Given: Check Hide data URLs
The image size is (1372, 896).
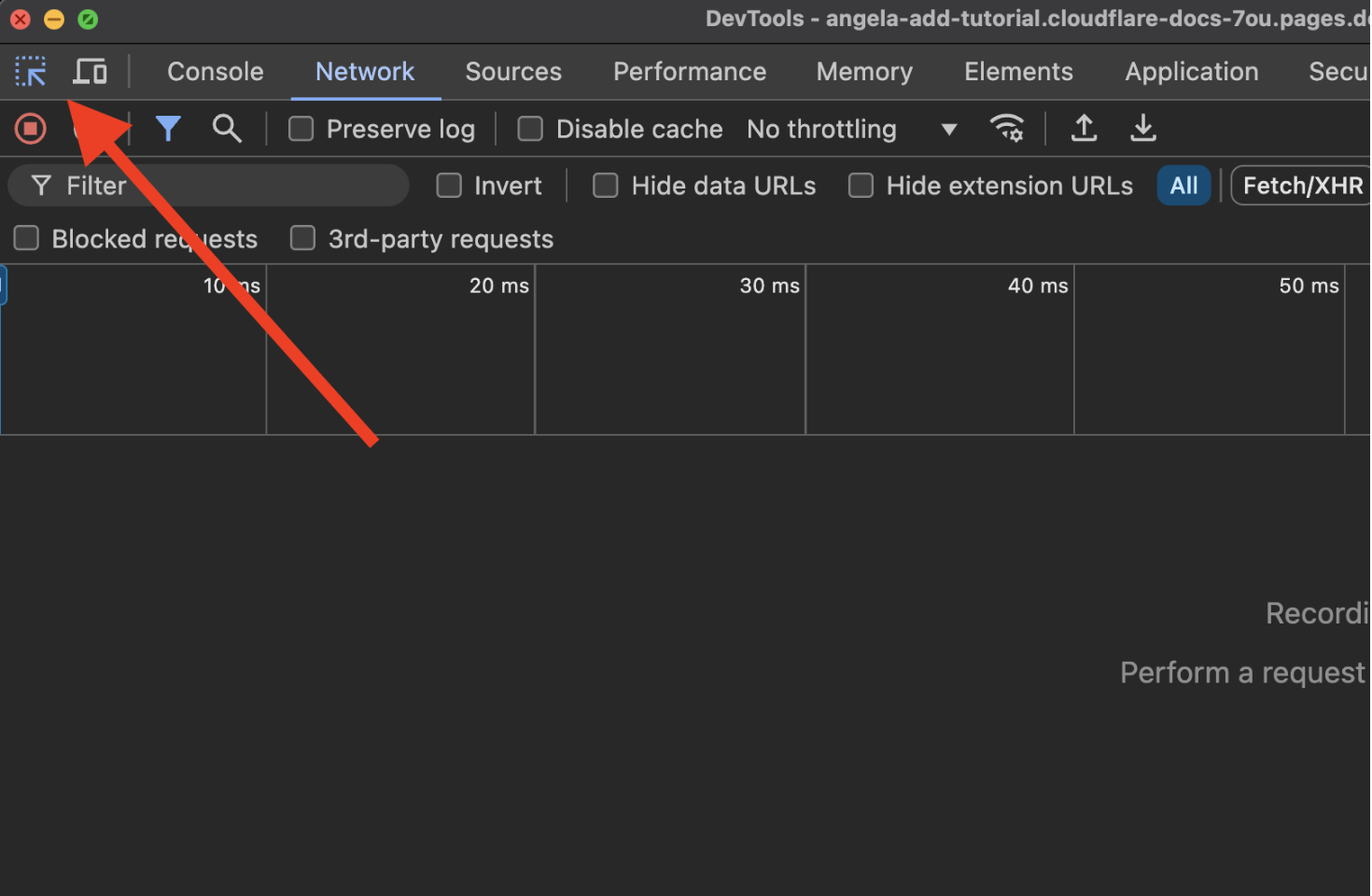Looking at the screenshot, I should [605, 186].
